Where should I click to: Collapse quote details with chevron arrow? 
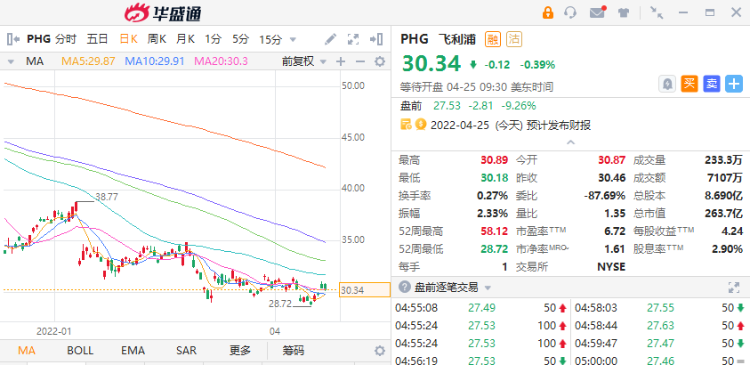(571, 142)
